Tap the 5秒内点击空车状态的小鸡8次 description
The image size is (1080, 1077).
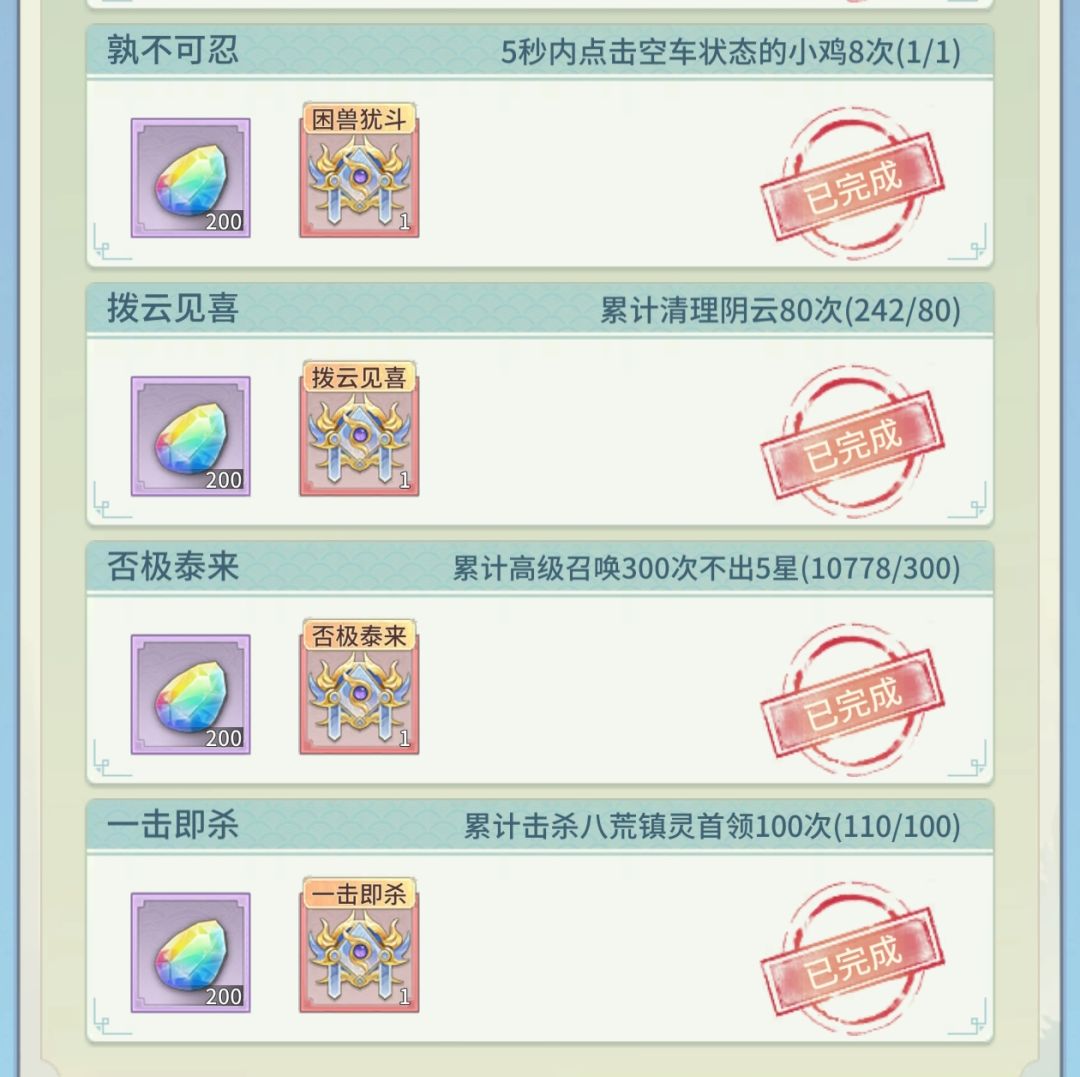(x=731, y=52)
